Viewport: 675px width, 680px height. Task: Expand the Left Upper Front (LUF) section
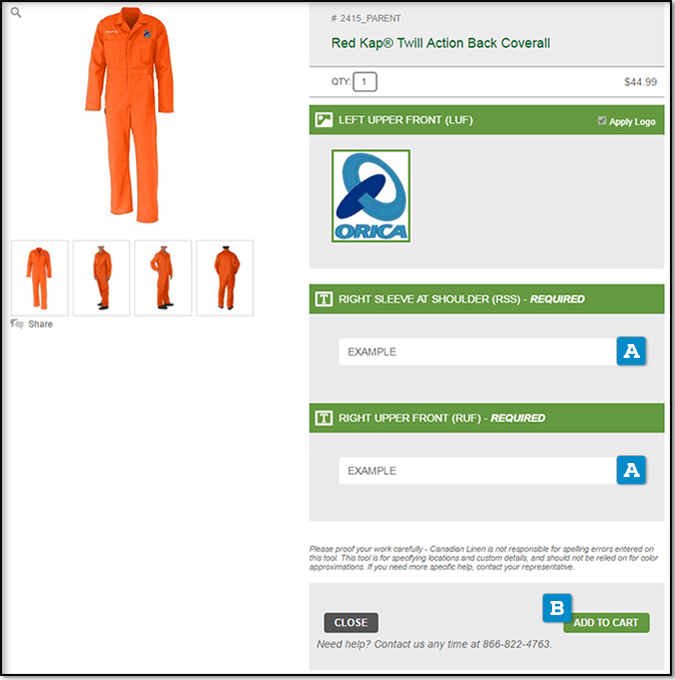487,120
